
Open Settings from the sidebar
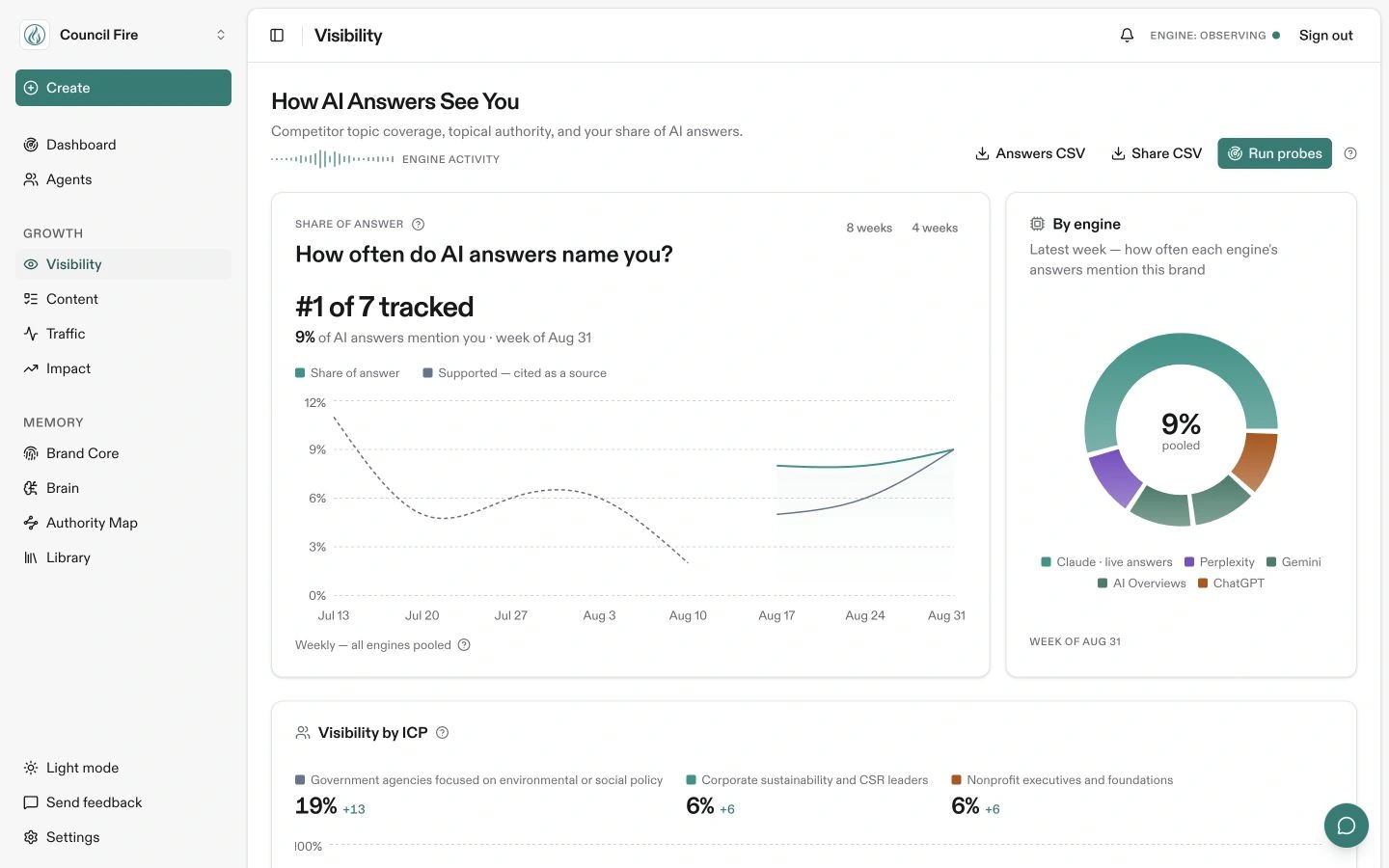pos(123,837)
